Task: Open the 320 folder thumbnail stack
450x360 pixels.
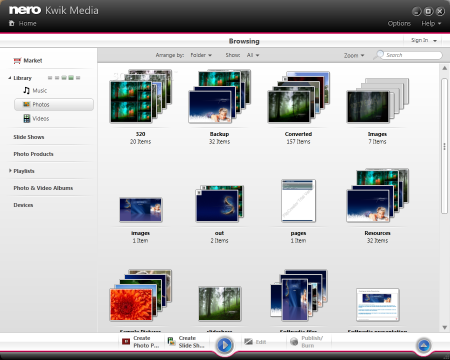Action: click(141, 97)
